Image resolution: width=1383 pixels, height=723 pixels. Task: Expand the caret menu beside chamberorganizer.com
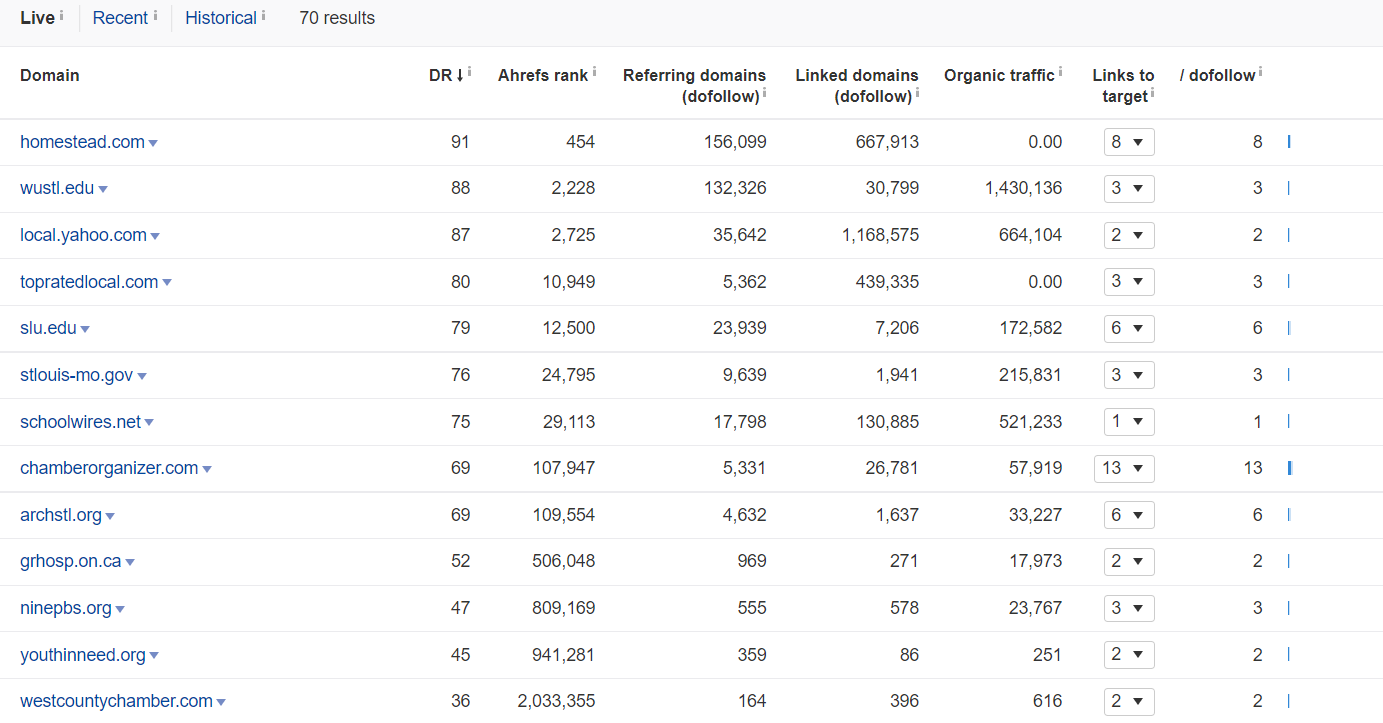pos(207,470)
